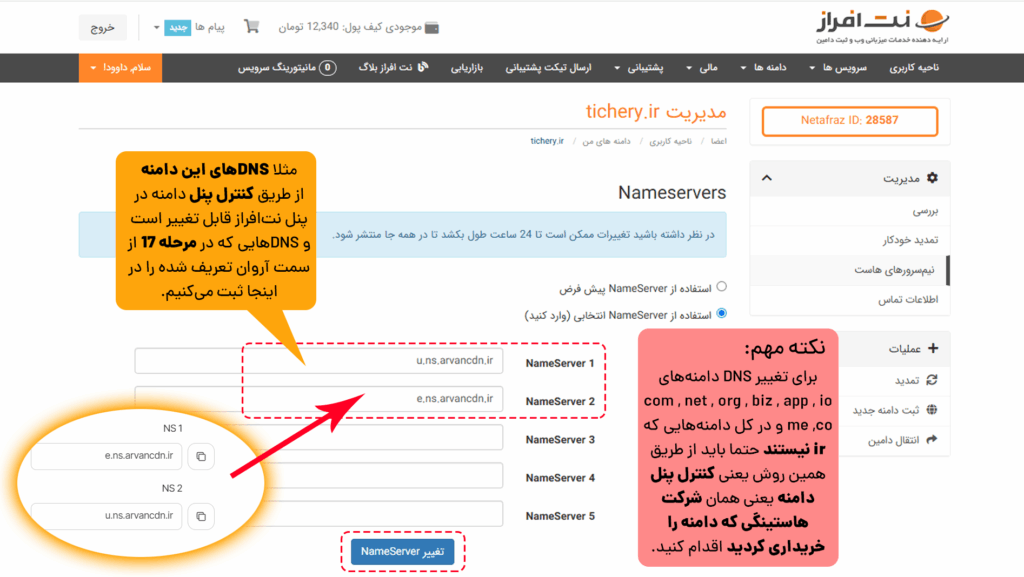This screenshot has height=577, width=1024.
Task: Open بازاریابی menu item
Action: [x=467, y=67]
